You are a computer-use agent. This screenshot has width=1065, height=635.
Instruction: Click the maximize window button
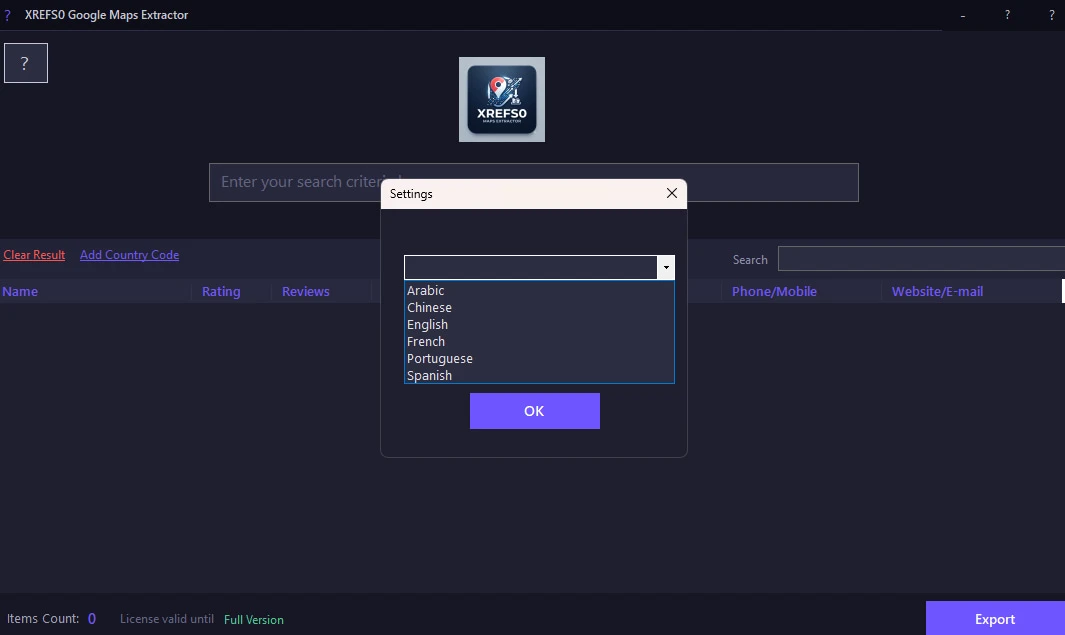click(x=1007, y=15)
